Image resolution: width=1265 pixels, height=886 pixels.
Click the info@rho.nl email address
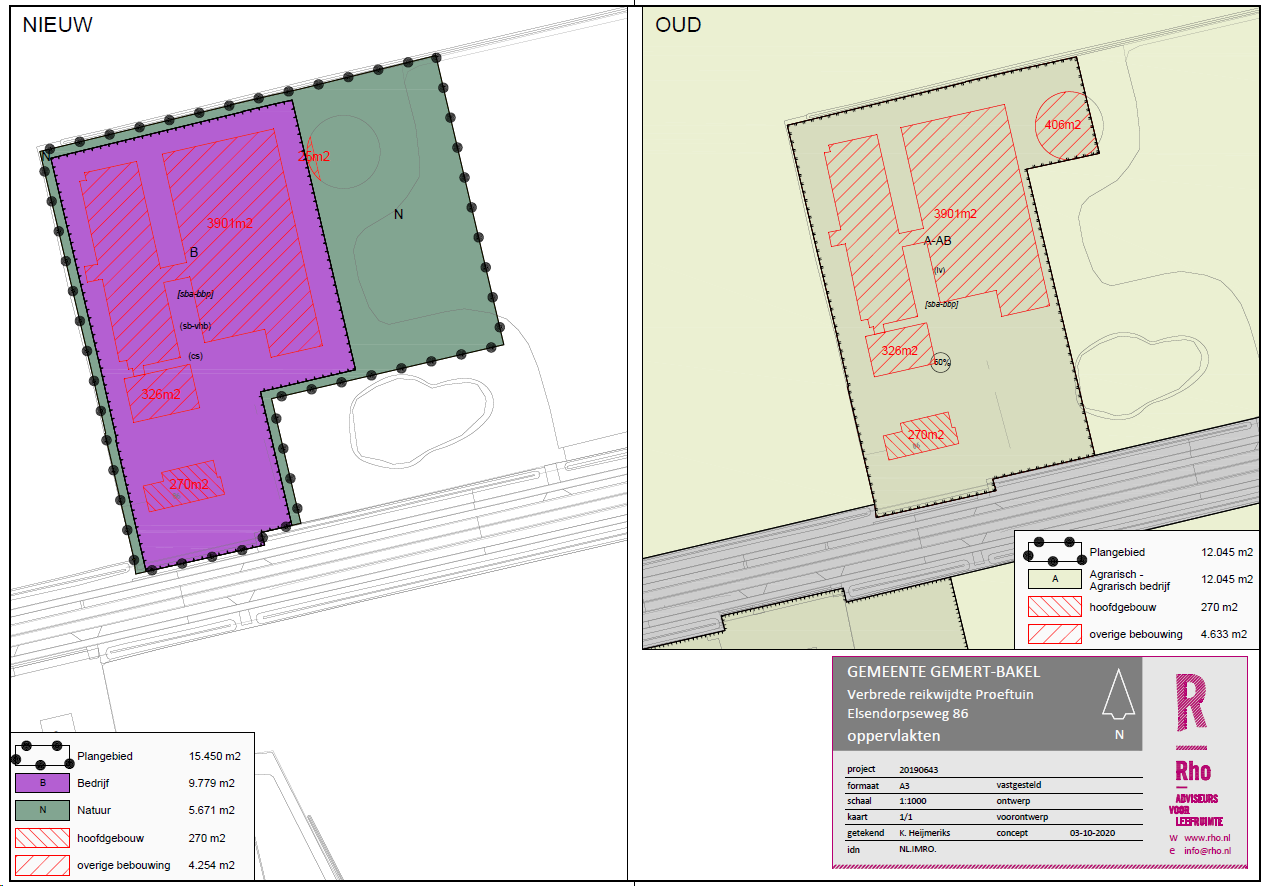(x=1207, y=852)
